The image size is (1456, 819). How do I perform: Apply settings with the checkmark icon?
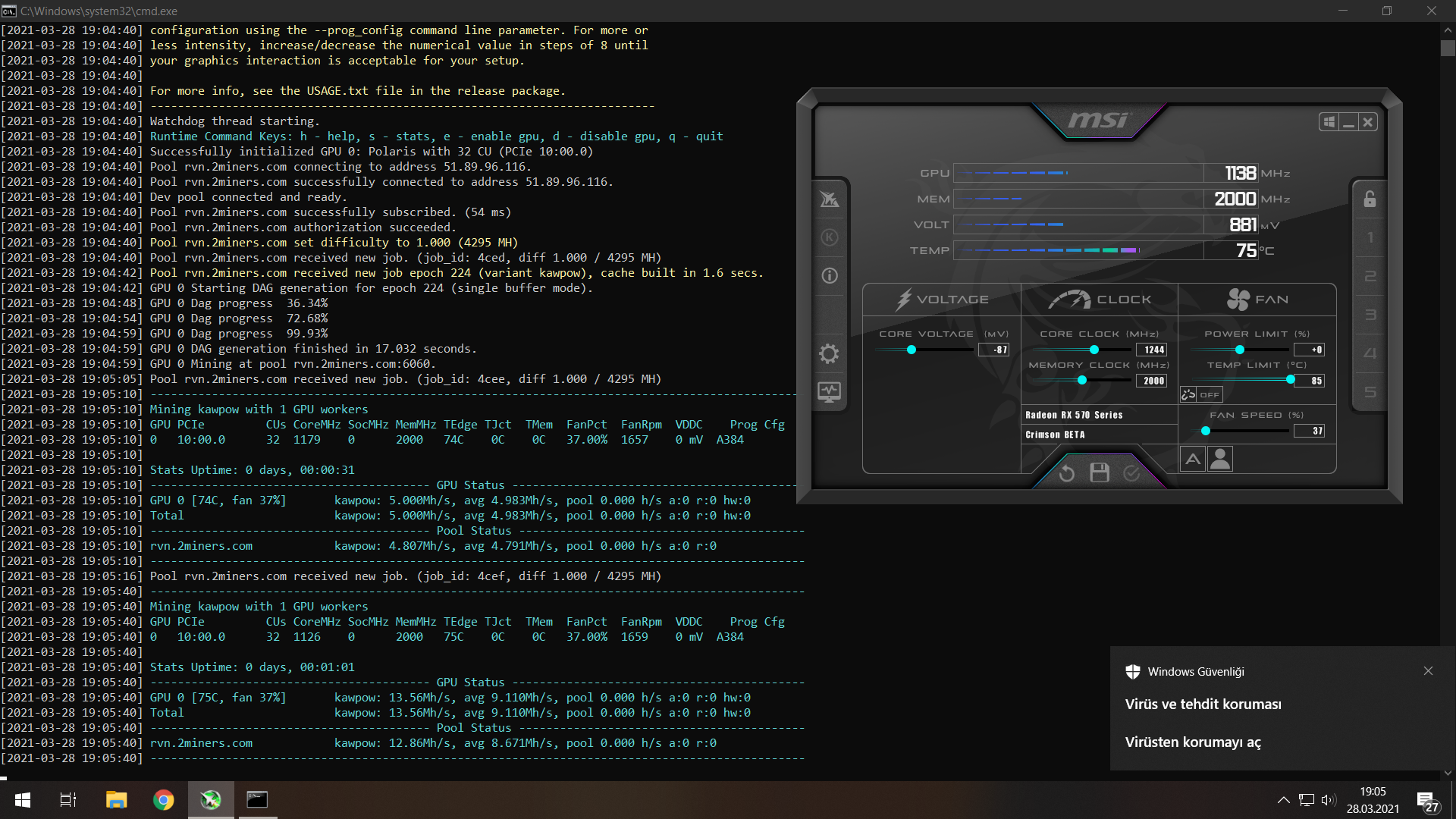(x=1131, y=473)
